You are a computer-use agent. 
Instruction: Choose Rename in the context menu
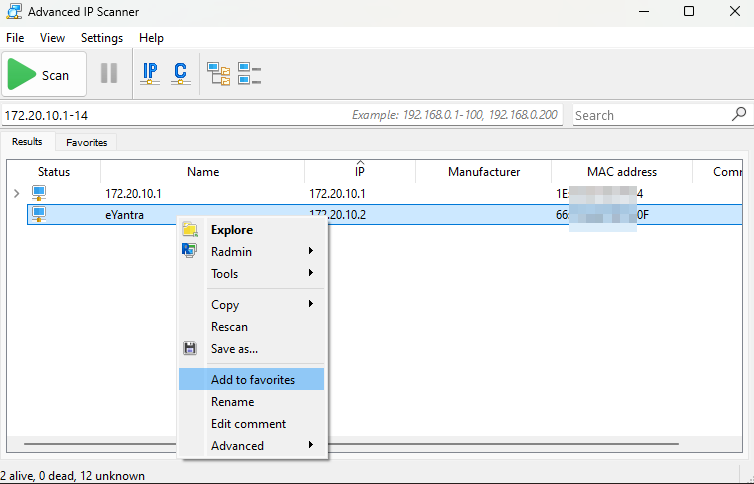point(251,401)
